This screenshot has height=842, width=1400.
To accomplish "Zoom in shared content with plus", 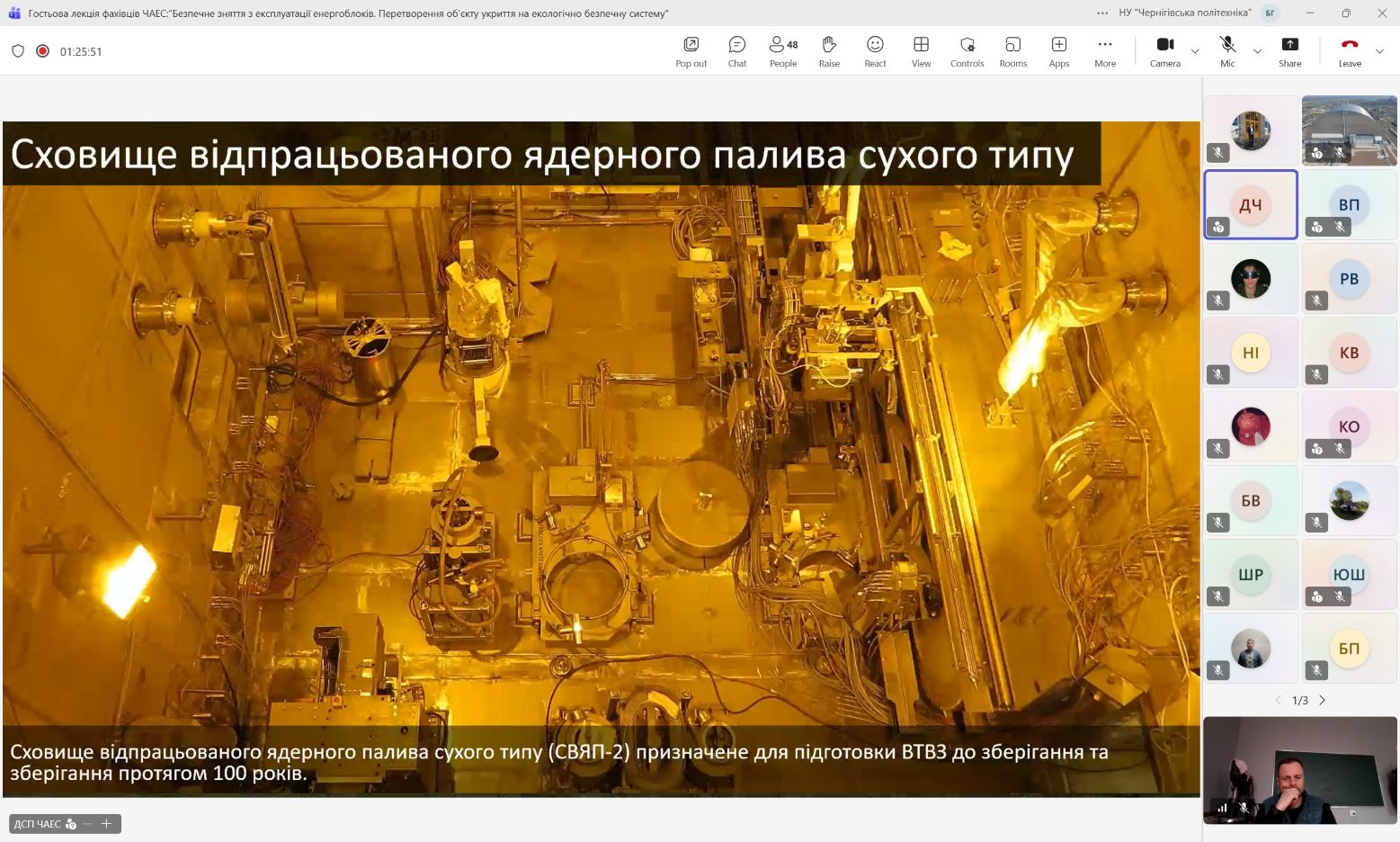I will [106, 824].
